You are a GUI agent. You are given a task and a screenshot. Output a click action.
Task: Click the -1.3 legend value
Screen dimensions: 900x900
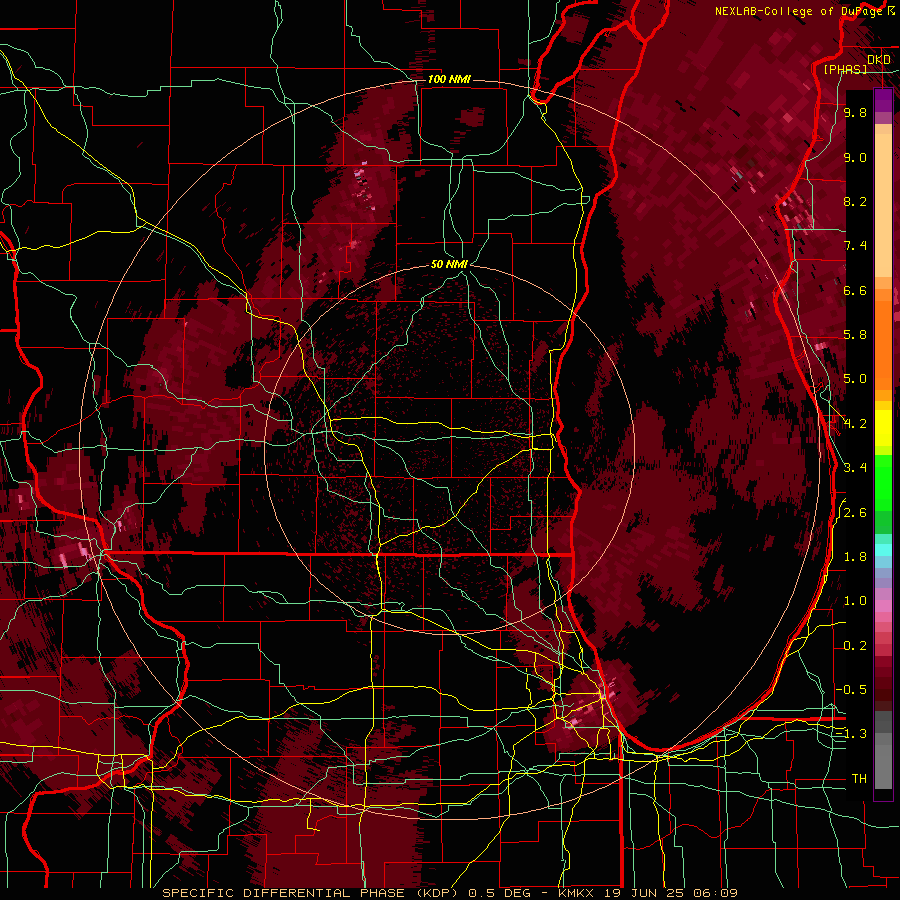[x=852, y=734]
